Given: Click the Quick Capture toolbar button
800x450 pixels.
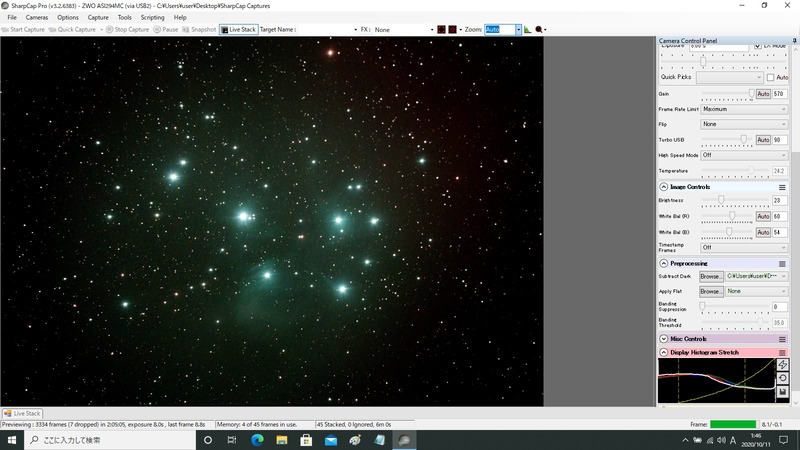Looking at the screenshot, I should tap(72, 30).
